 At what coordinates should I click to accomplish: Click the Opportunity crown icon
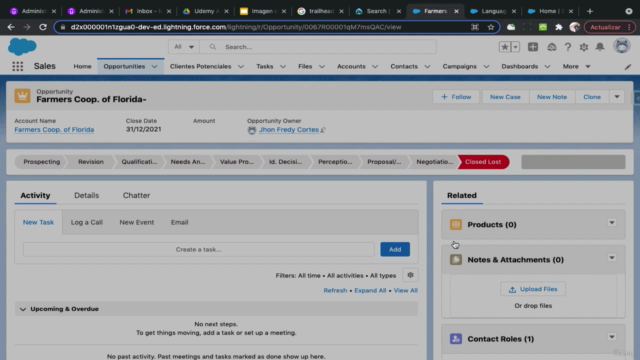22,96
